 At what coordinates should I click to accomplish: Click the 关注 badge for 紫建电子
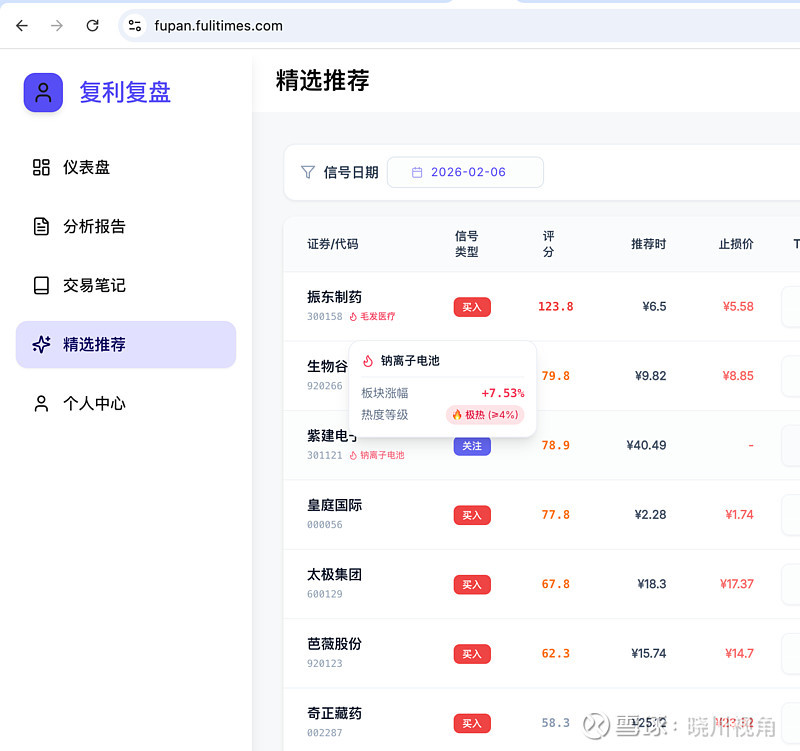coord(472,446)
